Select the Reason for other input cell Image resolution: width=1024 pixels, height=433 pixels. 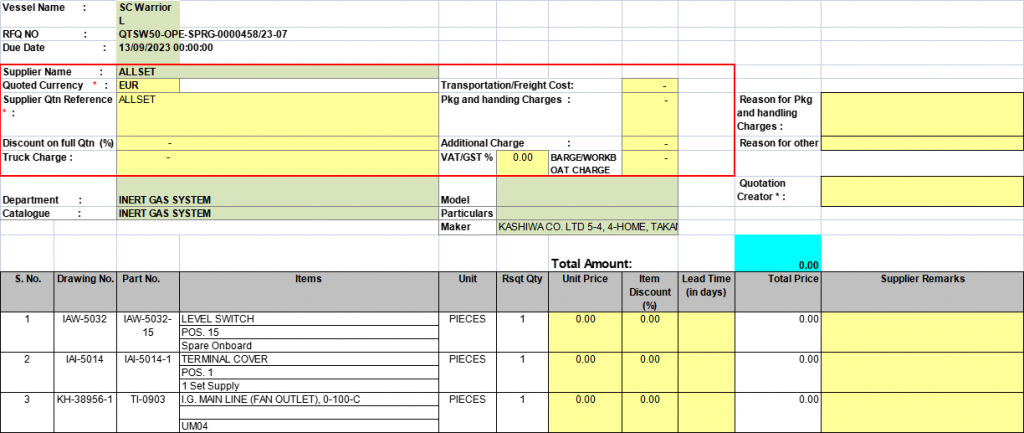[921, 144]
